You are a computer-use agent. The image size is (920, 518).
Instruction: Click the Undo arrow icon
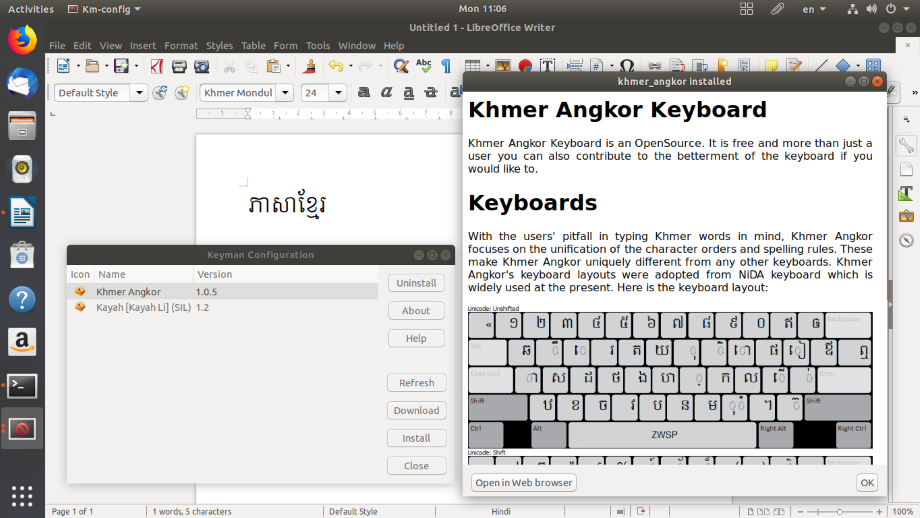pos(334,67)
